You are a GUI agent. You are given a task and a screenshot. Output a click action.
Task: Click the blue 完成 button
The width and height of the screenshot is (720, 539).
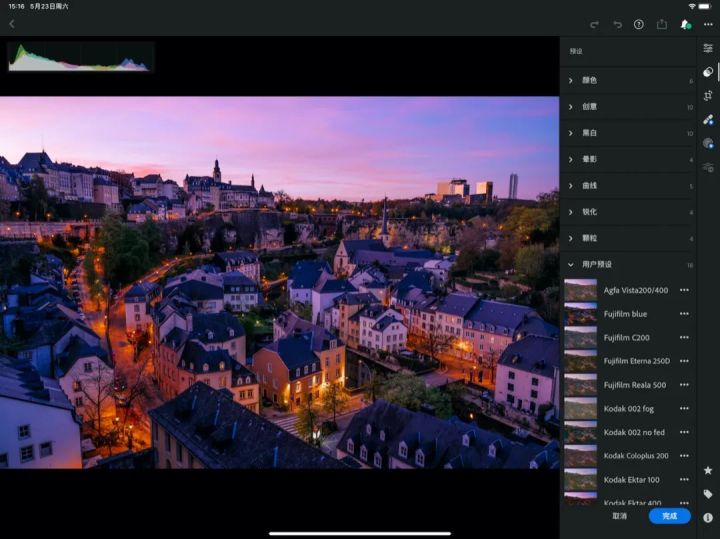(669, 516)
